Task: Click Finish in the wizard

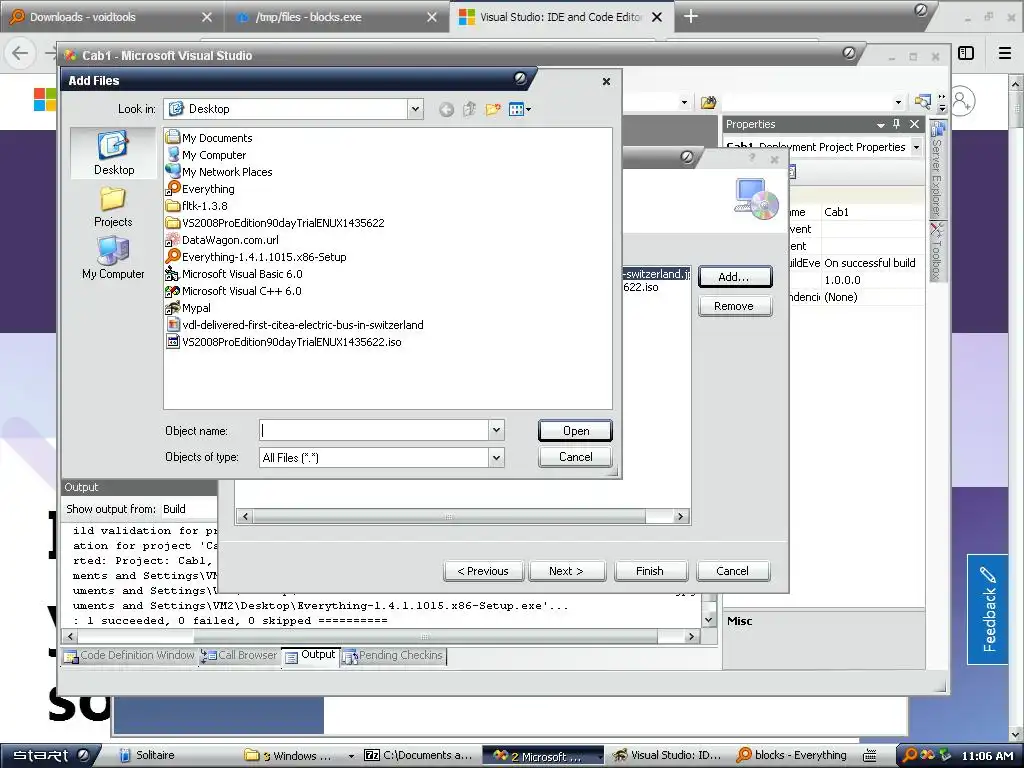Action: pos(650,571)
